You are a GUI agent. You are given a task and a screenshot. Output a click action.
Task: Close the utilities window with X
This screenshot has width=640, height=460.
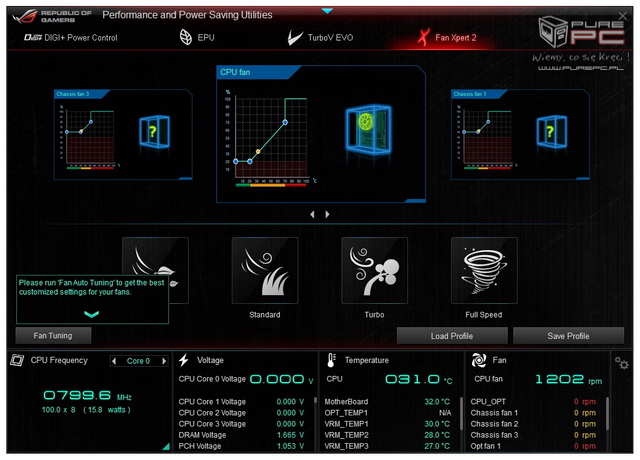[x=622, y=16]
